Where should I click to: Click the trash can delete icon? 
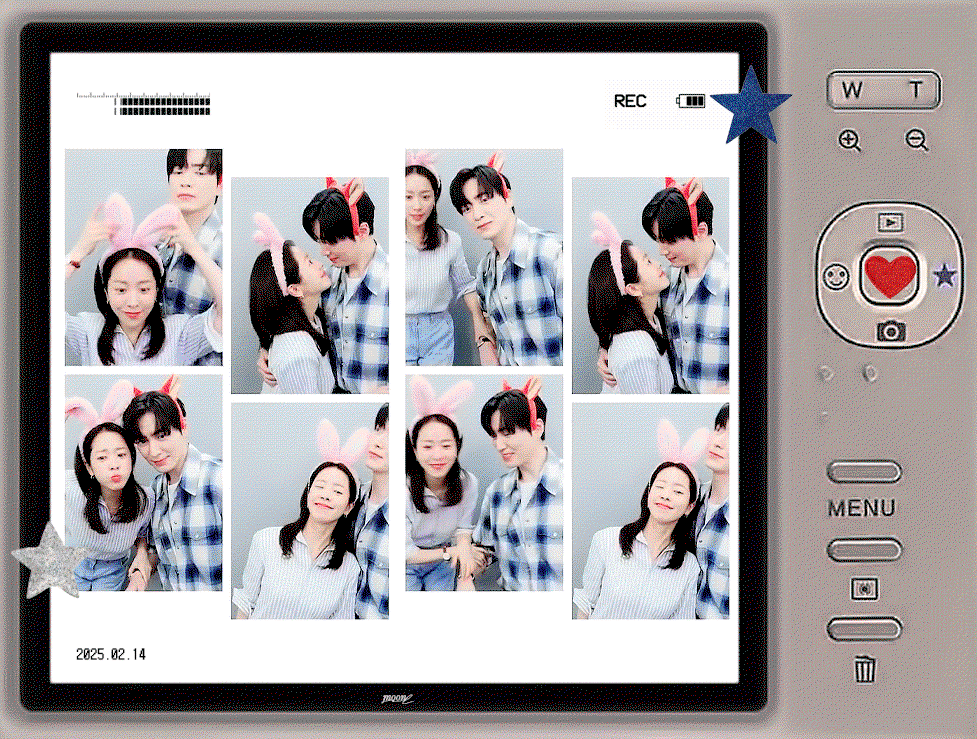865,669
